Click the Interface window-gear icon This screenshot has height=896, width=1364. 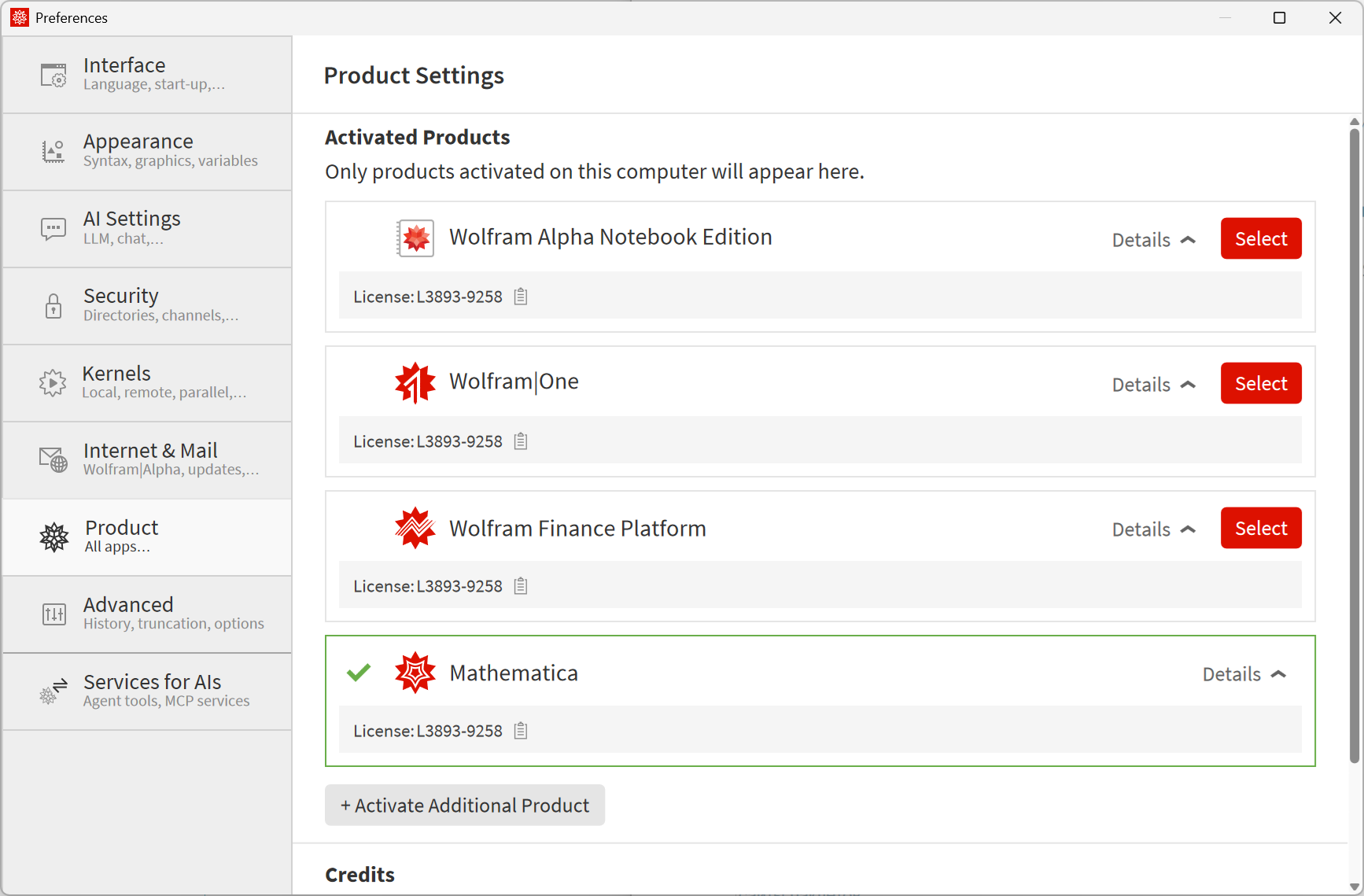[x=53, y=75]
